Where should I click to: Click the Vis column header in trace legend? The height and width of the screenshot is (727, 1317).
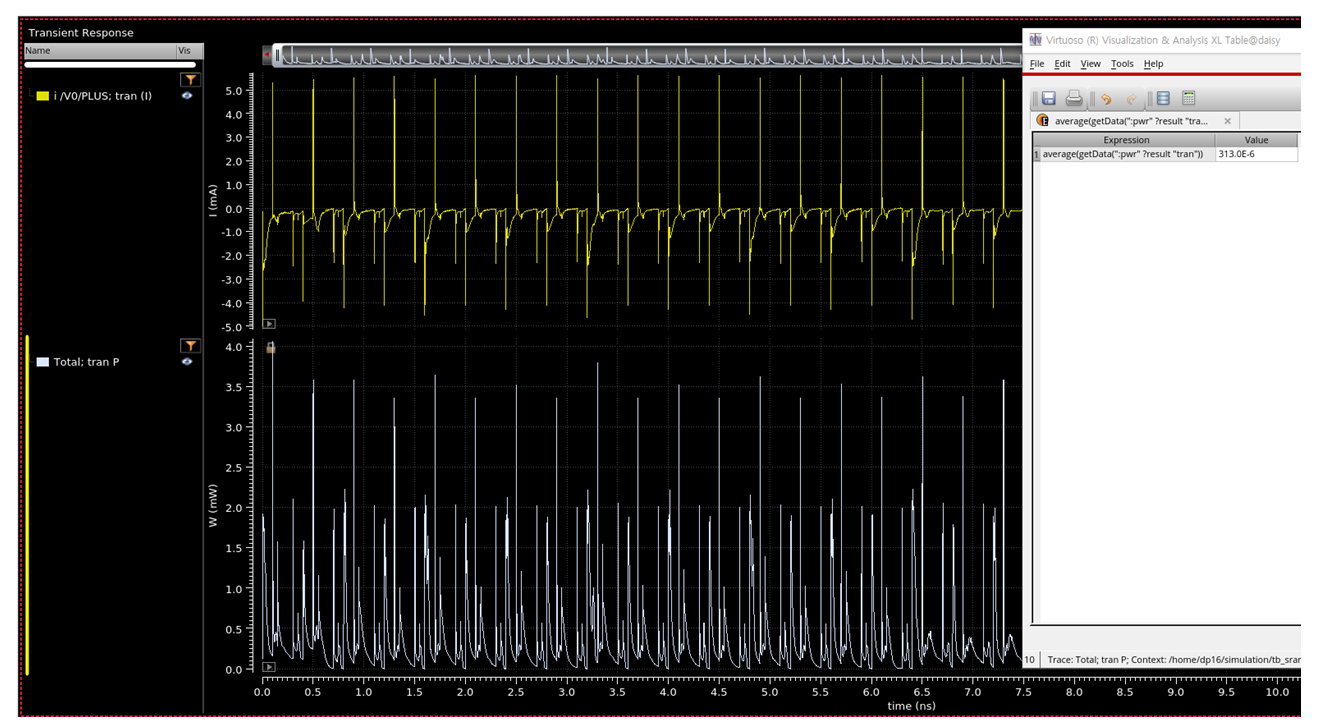tap(189, 51)
